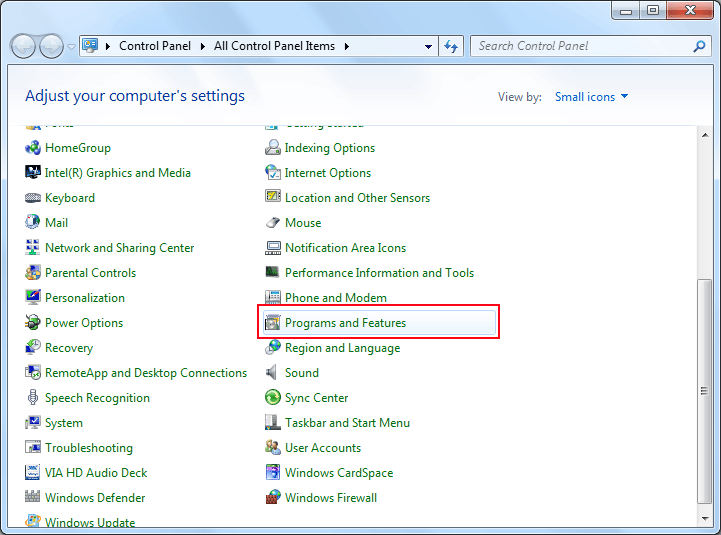721x535 pixels.
Task: Open the Troubleshooting icon
Action: click(33, 448)
